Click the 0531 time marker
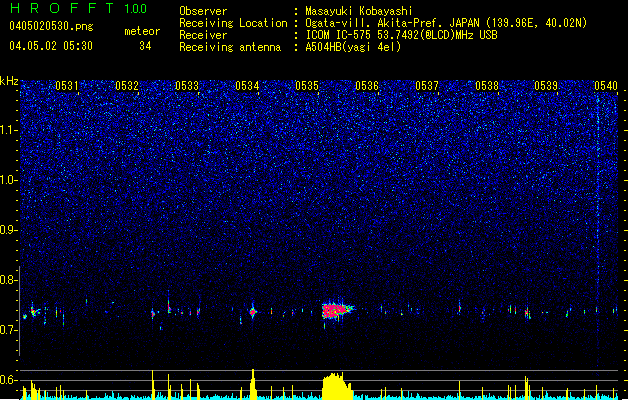 click(x=67, y=86)
